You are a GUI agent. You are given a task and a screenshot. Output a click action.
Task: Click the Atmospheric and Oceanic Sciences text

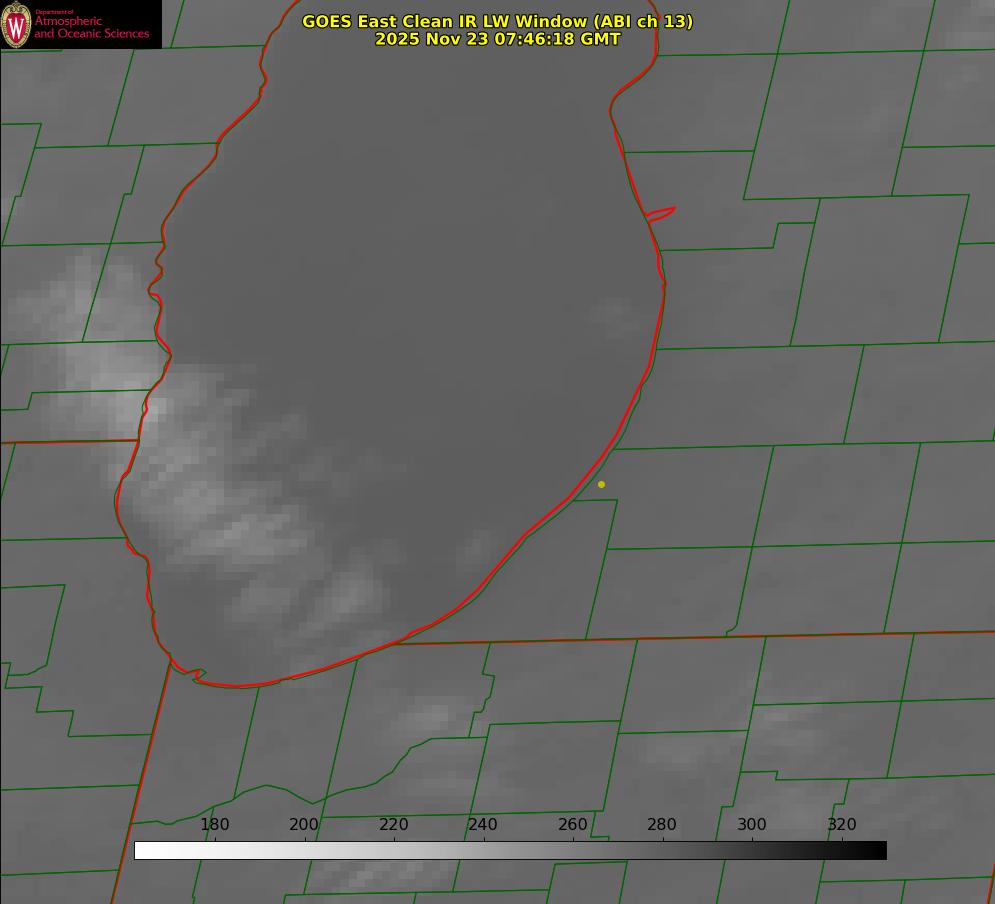[92, 27]
